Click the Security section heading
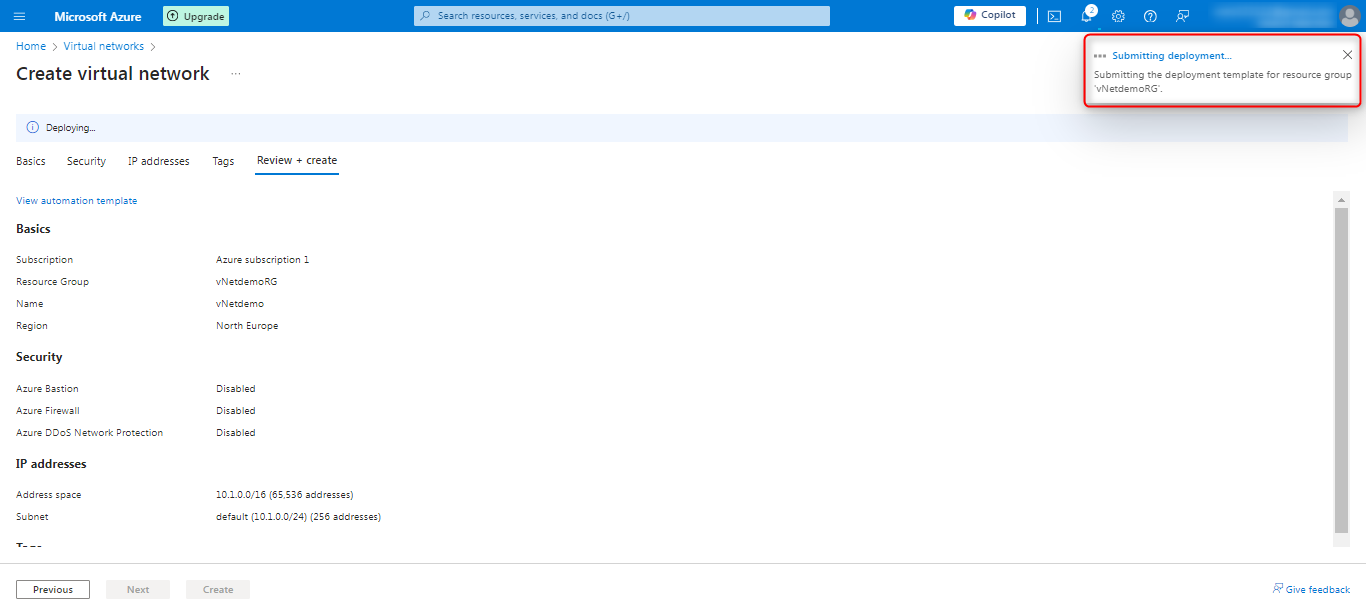 click(x=39, y=357)
